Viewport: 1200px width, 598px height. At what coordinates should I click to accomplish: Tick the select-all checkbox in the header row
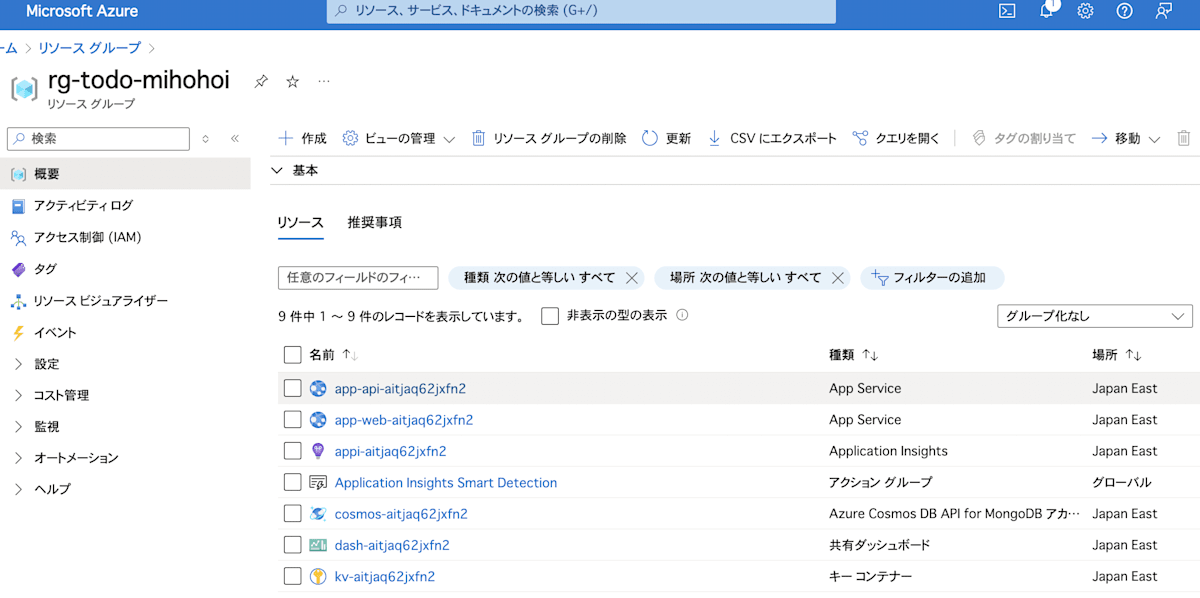point(292,355)
